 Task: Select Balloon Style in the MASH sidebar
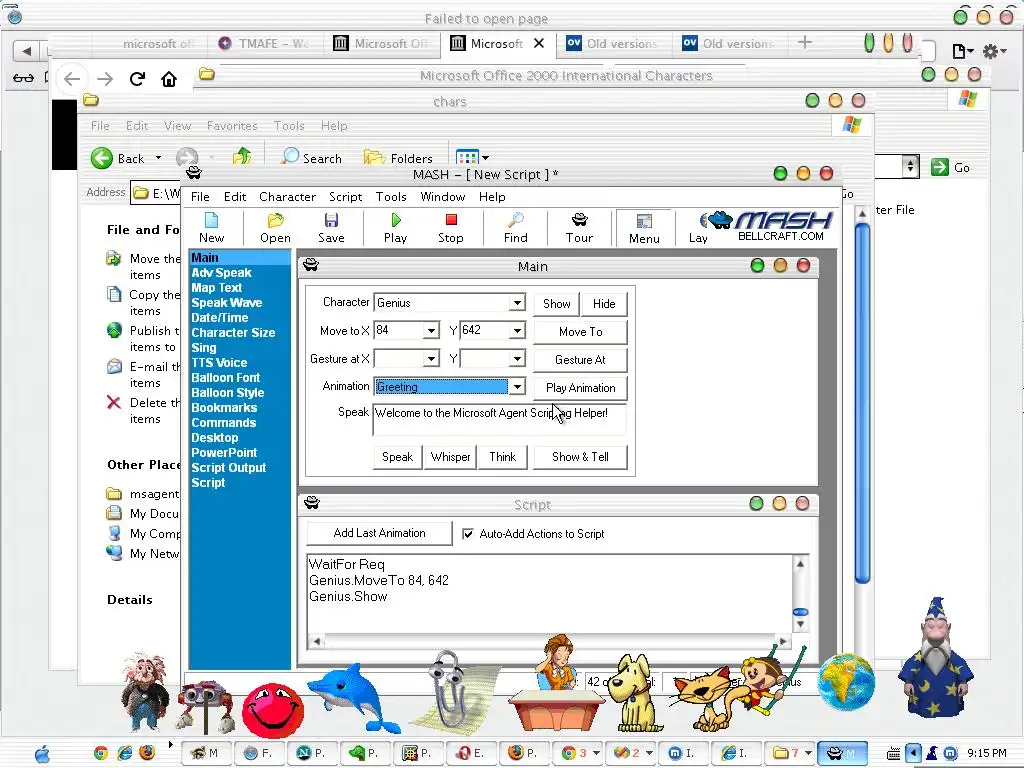tap(228, 393)
